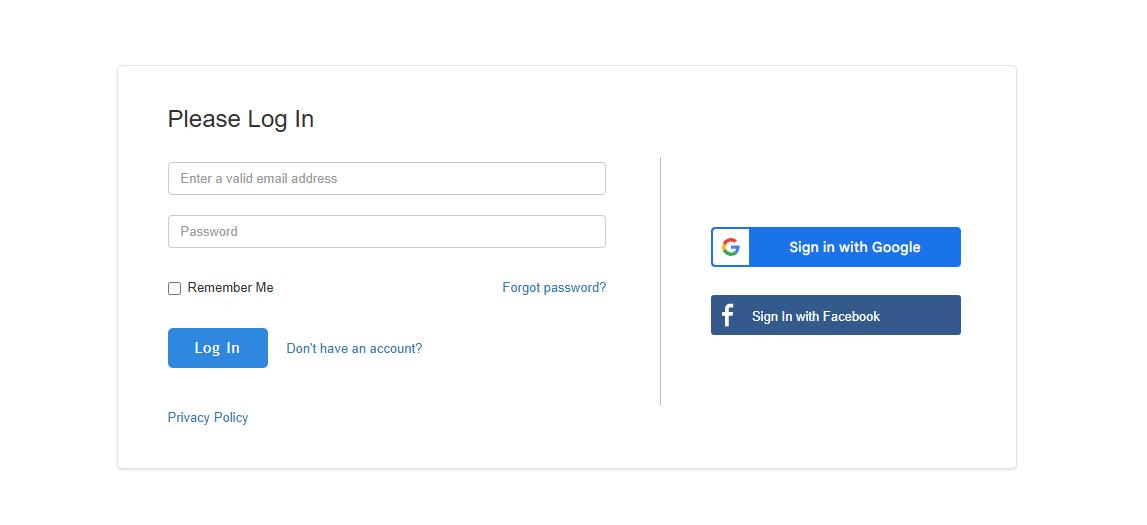Reset your password via Forgot password?
Viewport: 1147px width, 525px height.
pyautogui.click(x=554, y=288)
